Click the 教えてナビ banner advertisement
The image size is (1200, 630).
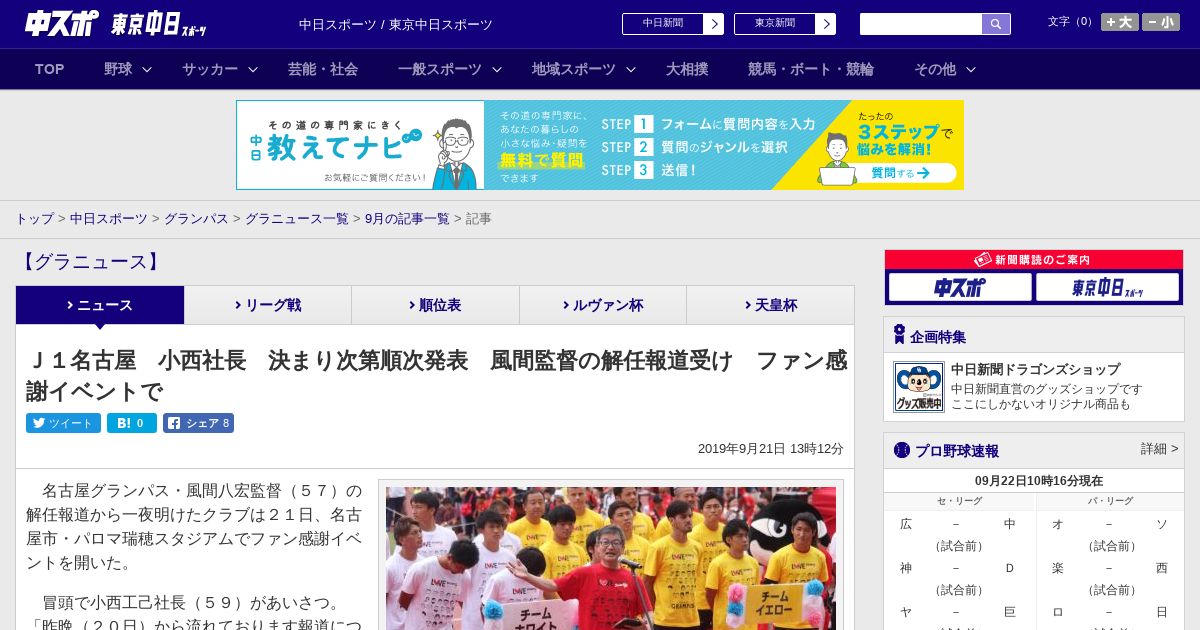(x=600, y=145)
